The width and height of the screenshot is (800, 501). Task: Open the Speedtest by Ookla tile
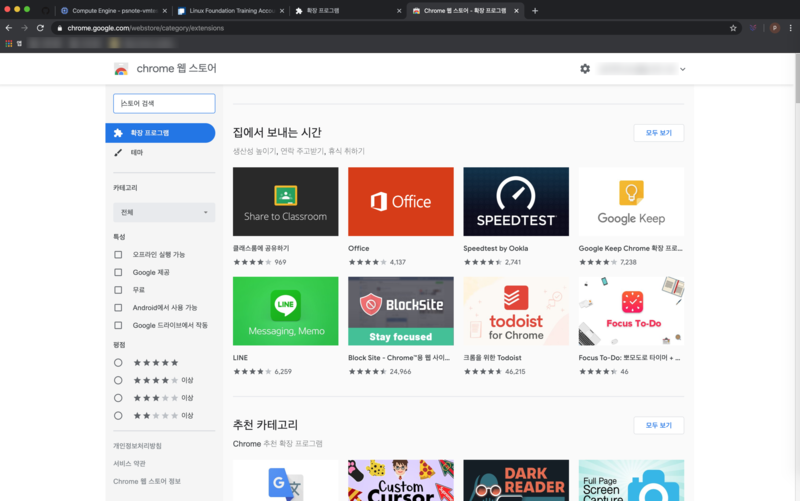coord(516,202)
